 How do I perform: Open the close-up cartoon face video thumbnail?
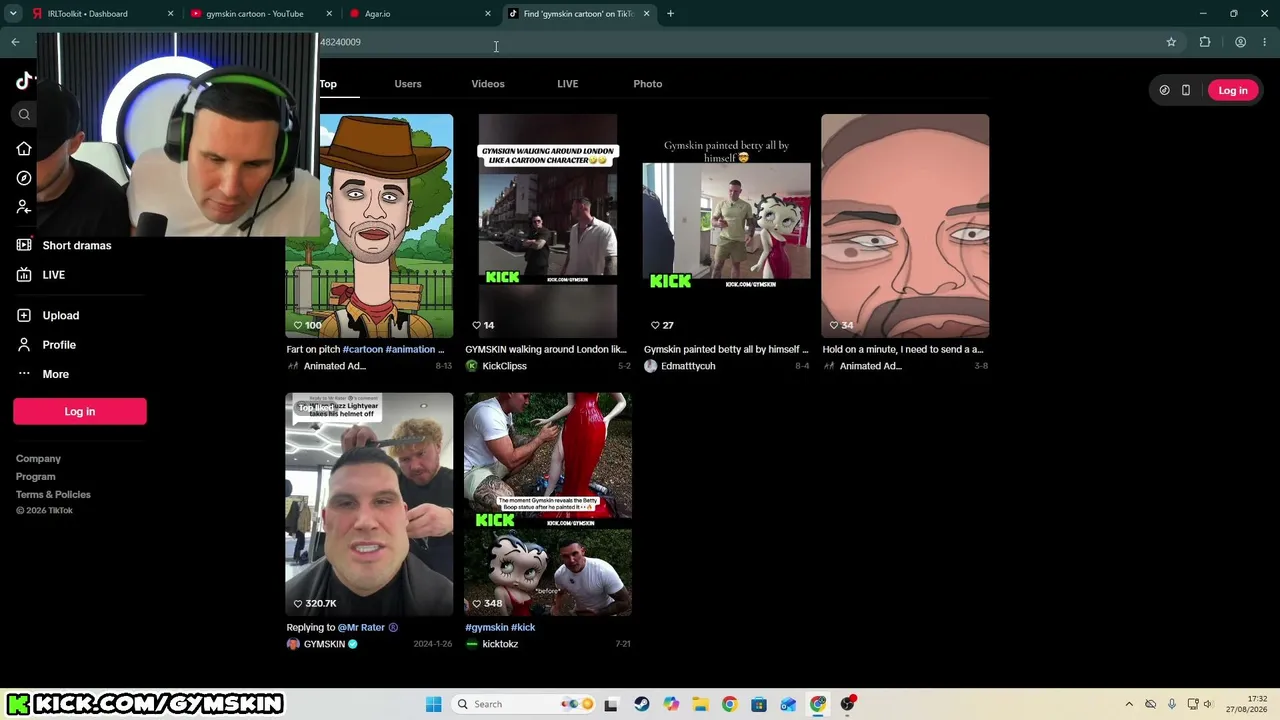pos(905,226)
